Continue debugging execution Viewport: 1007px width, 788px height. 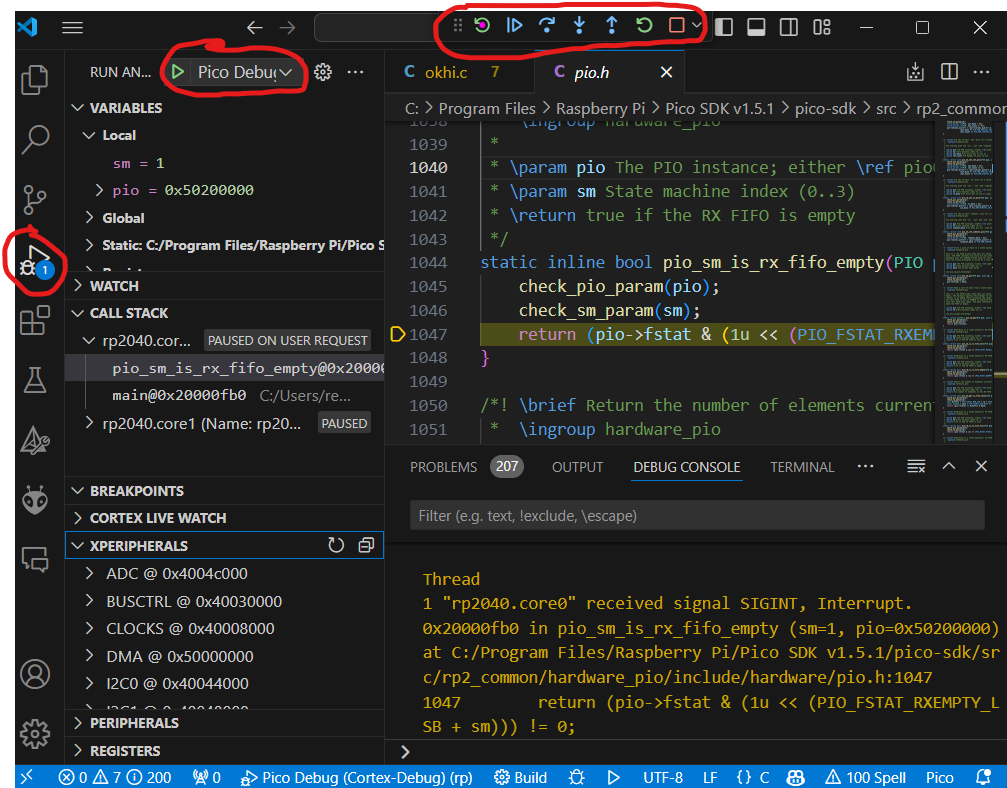coord(514,26)
